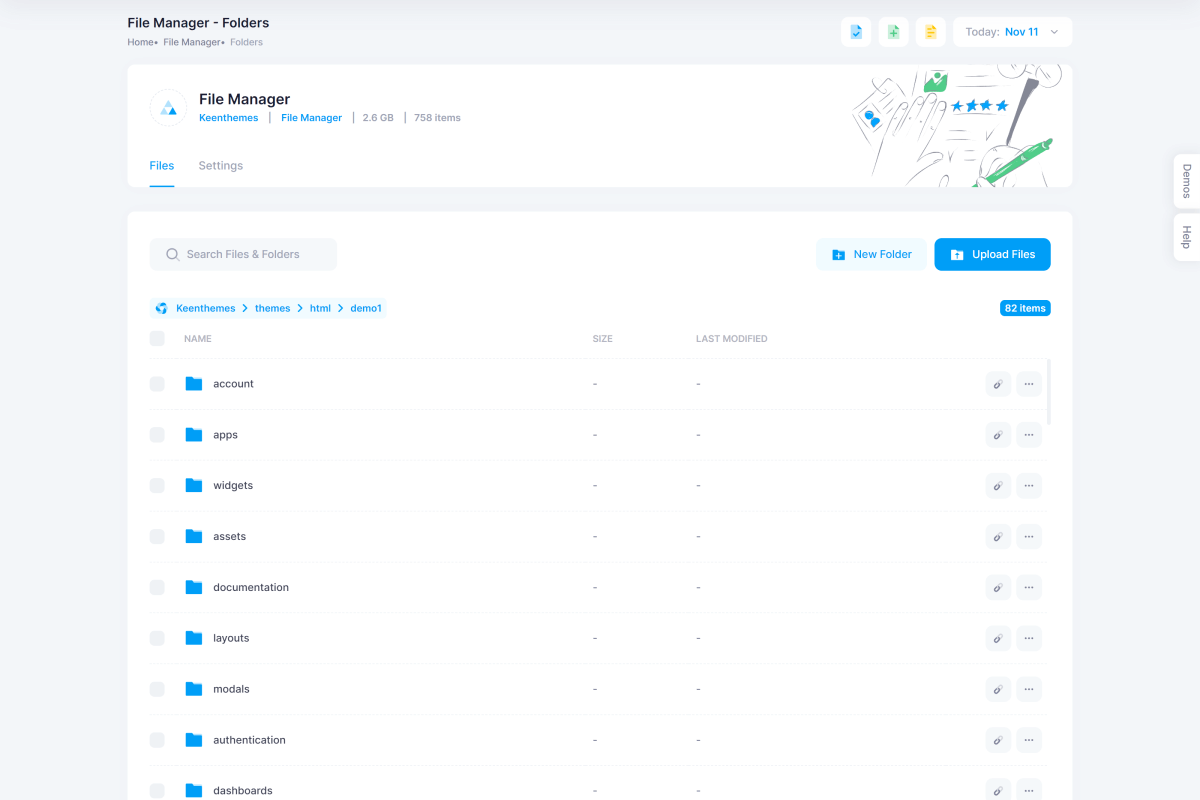Select the checkbox for modals folder
The height and width of the screenshot is (800, 1200).
click(157, 689)
